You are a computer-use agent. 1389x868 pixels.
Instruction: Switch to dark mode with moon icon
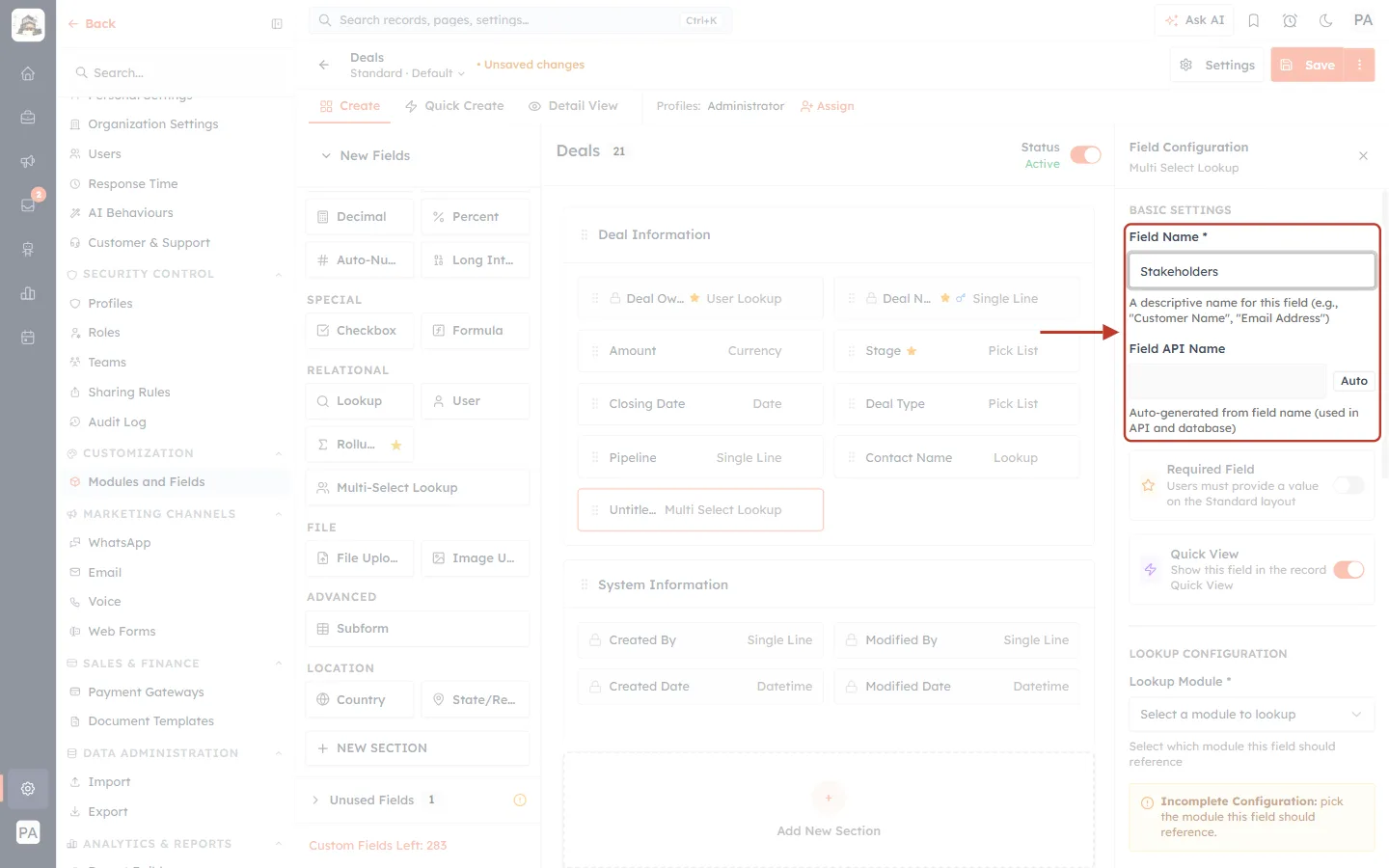[x=1326, y=20]
